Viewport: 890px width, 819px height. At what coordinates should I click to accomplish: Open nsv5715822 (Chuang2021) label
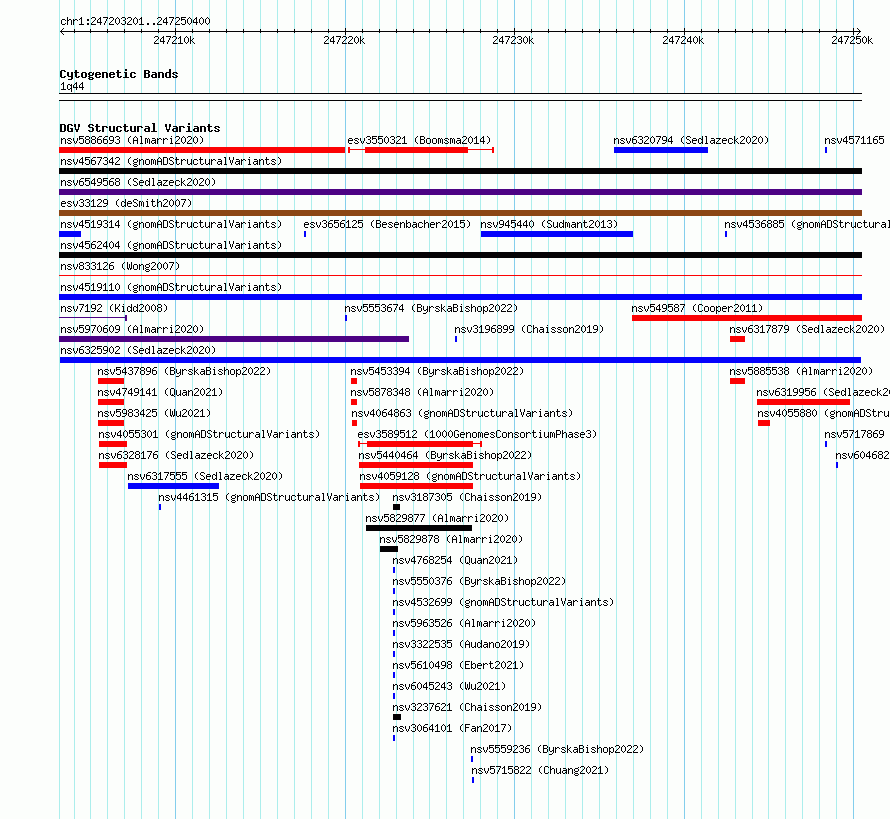(x=540, y=770)
